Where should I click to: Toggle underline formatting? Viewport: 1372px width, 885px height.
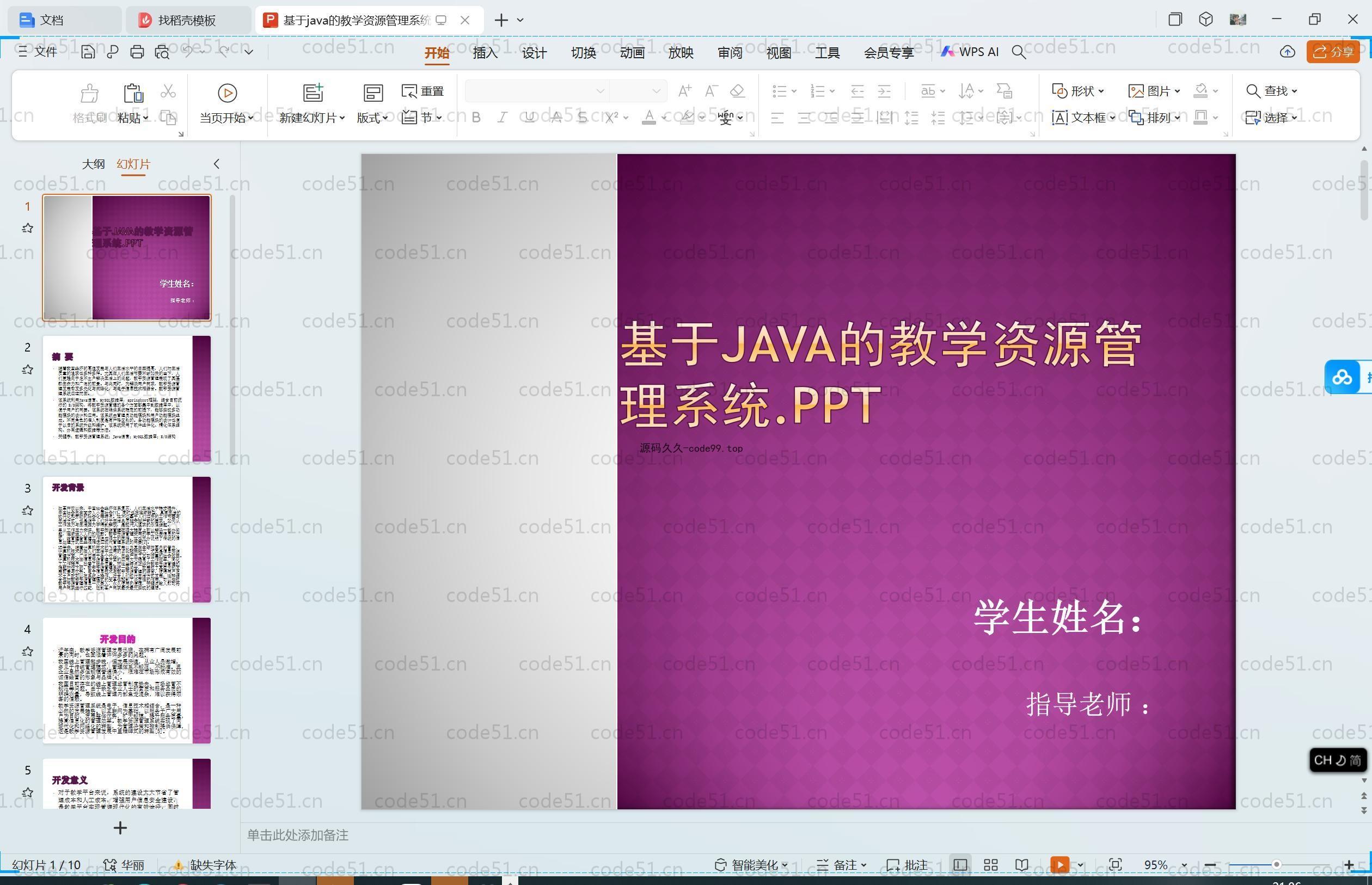pyautogui.click(x=529, y=118)
